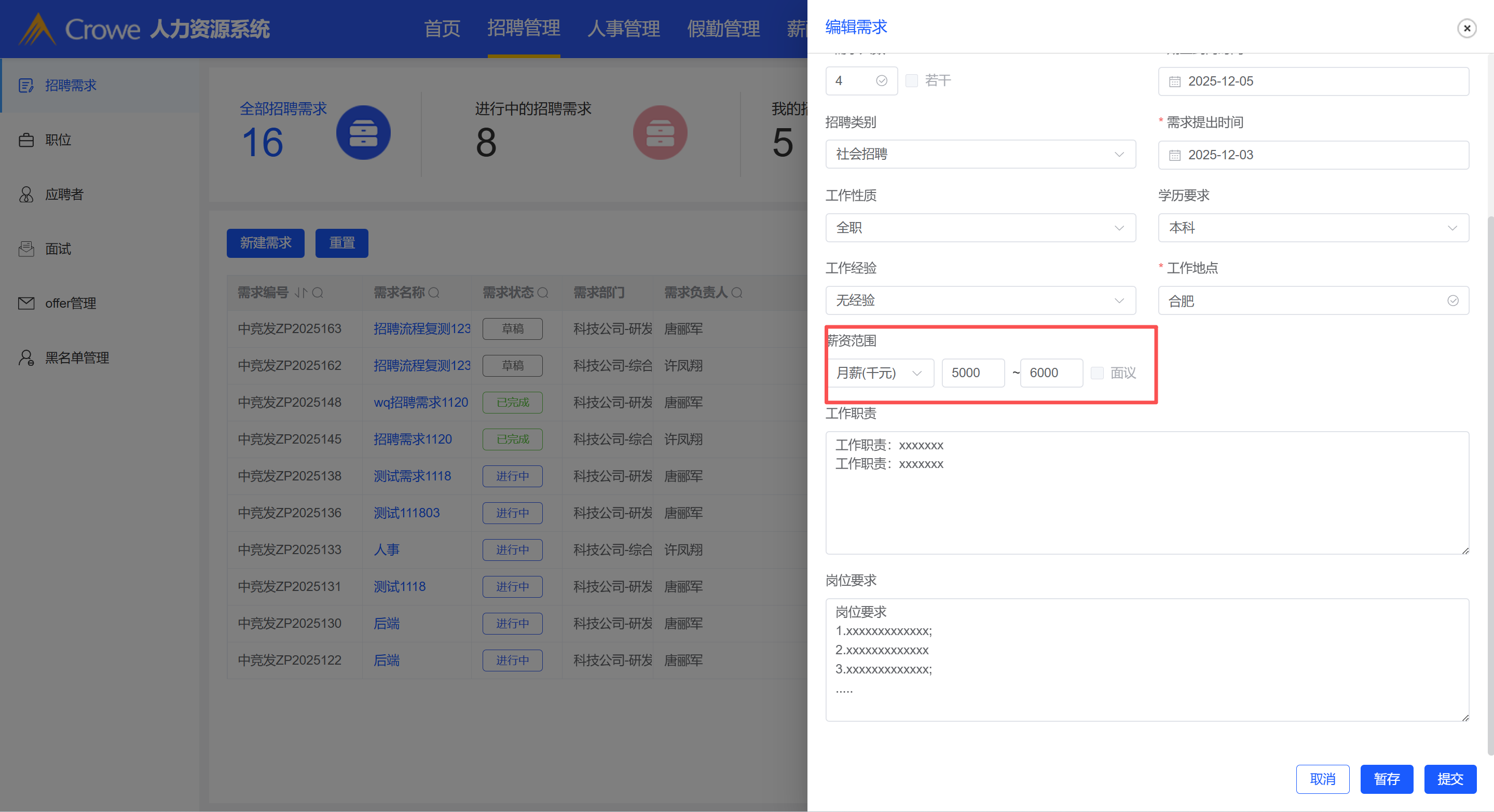Click calendar icon in 需求提出时间 field
Screen dimensions: 1494x812
click(x=1174, y=156)
